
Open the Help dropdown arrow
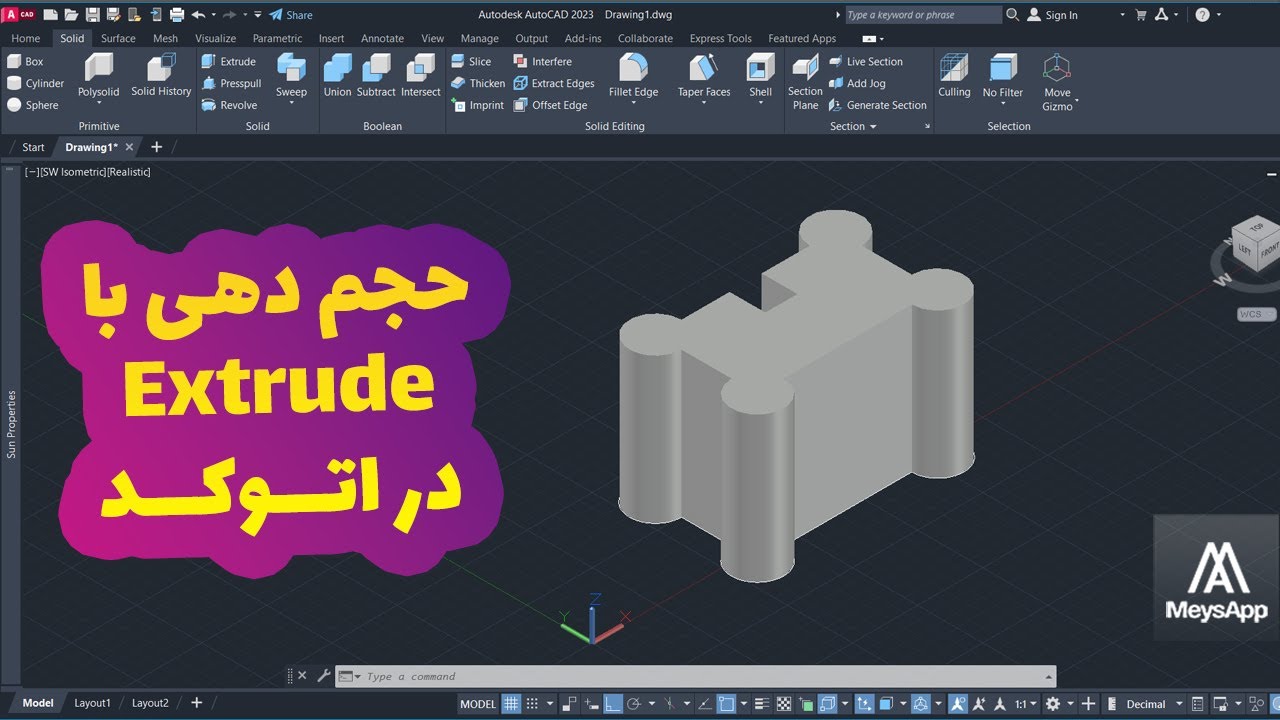(x=1219, y=15)
